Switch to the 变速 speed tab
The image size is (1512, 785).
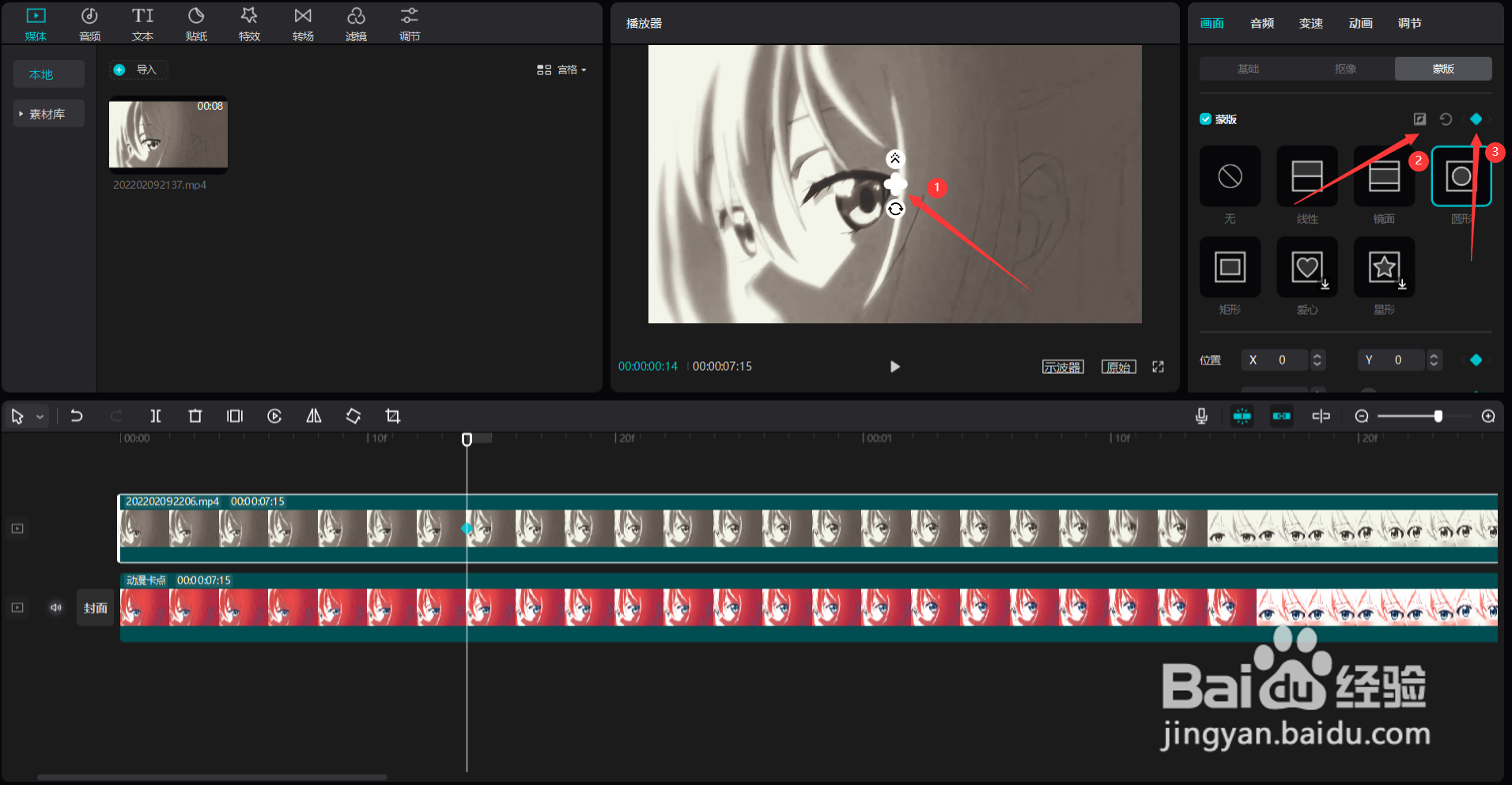click(1311, 23)
